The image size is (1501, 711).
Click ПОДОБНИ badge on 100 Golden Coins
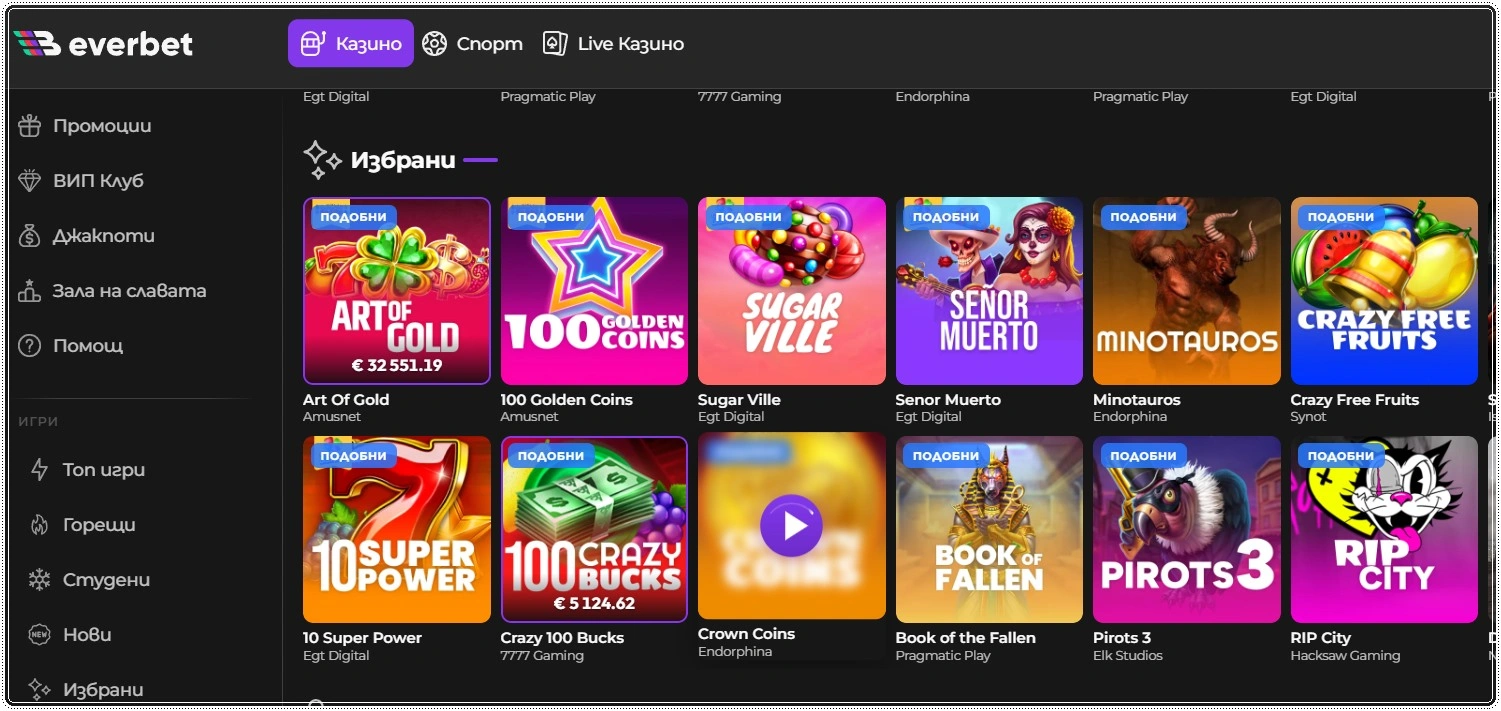click(551, 217)
